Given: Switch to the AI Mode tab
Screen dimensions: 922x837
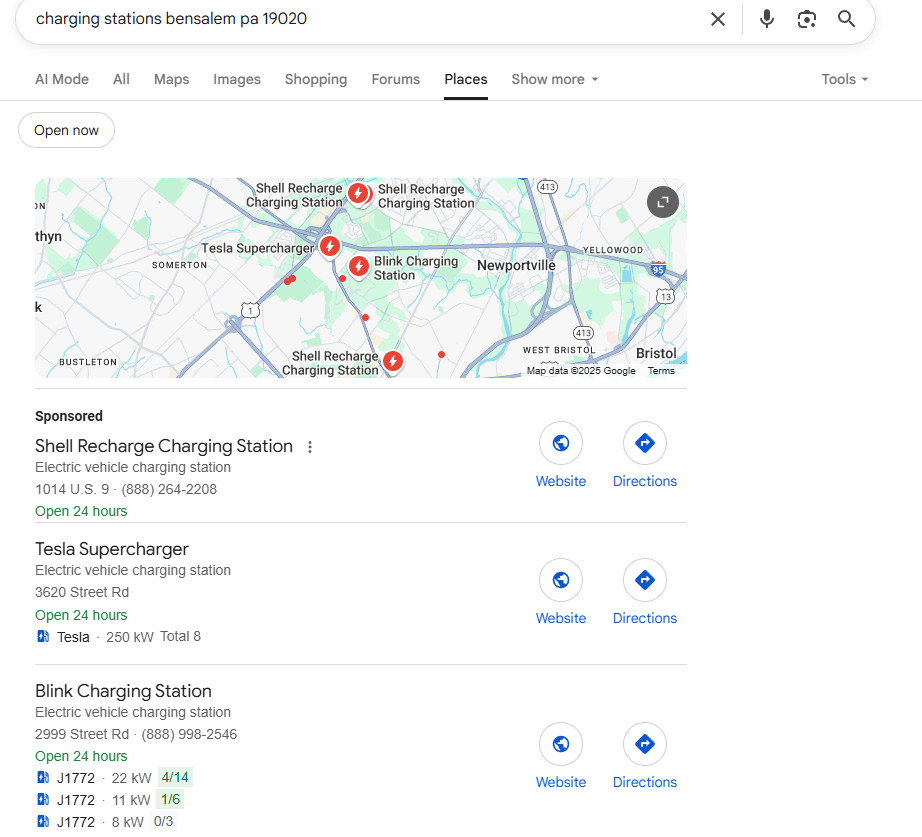Looking at the screenshot, I should [x=62, y=79].
